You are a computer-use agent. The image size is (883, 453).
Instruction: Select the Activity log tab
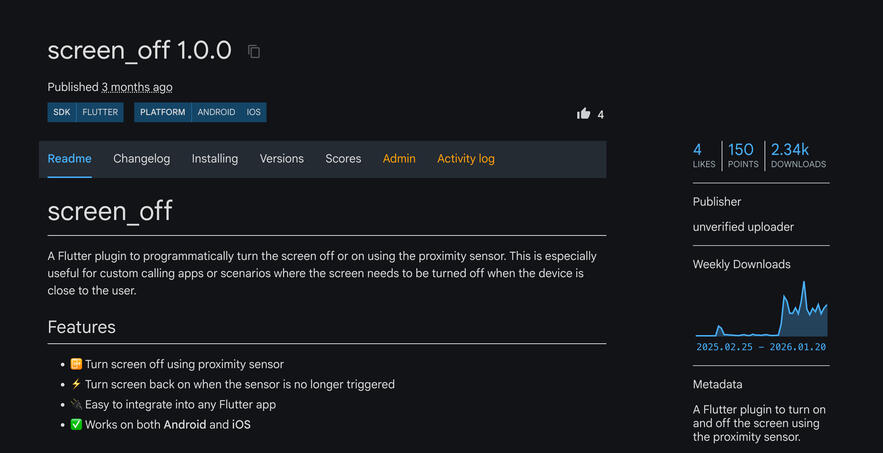[x=466, y=159]
